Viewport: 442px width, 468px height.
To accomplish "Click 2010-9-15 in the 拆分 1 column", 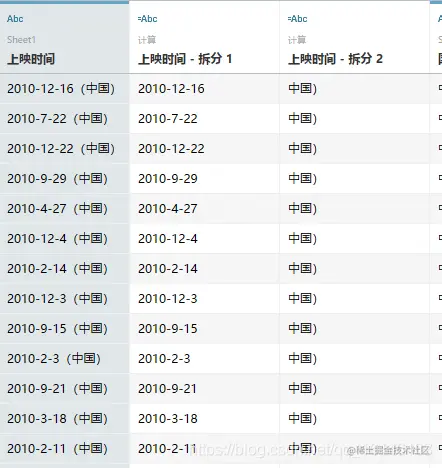I will (168, 329).
